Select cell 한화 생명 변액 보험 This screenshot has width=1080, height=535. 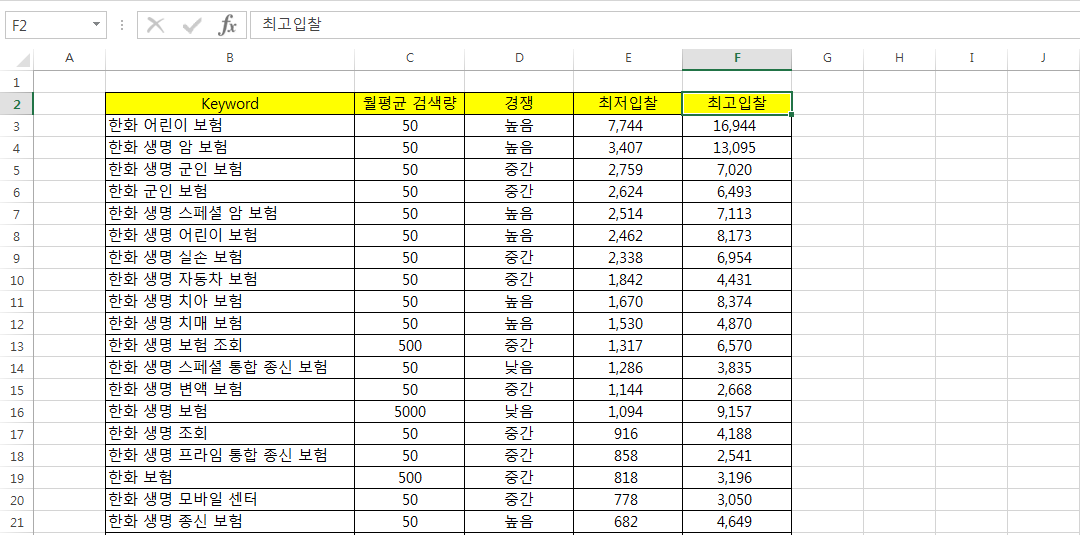230,390
